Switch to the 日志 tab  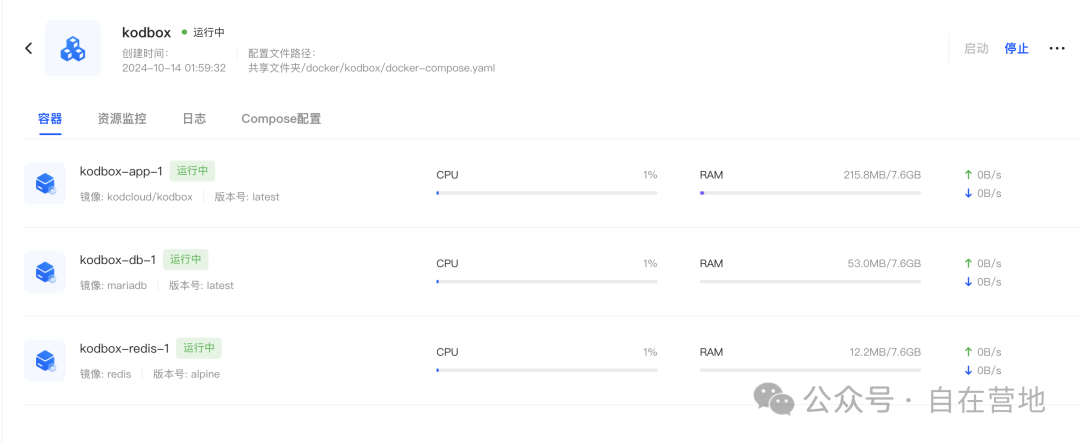[194, 119]
